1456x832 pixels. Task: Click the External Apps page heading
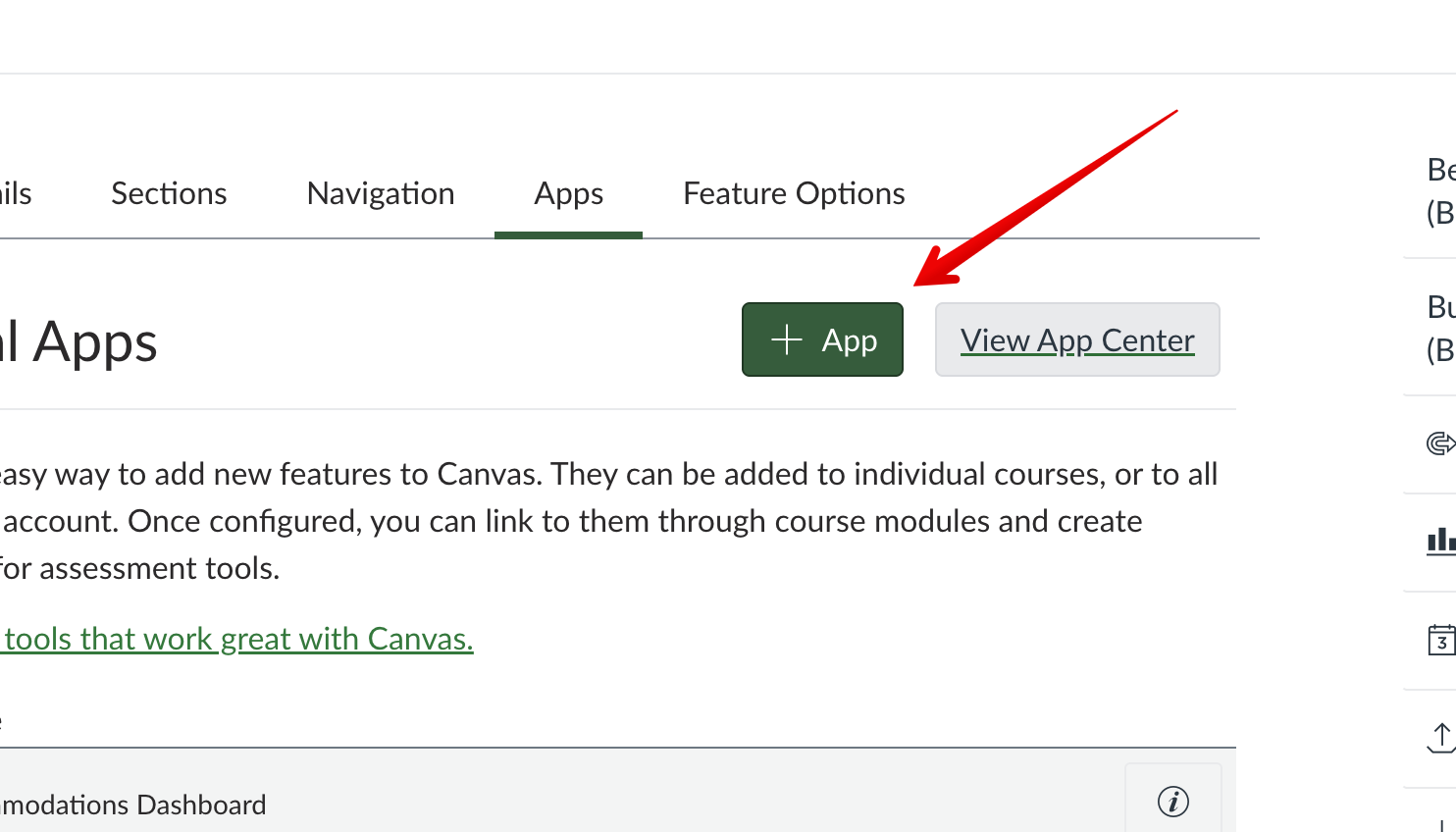[x=78, y=342]
